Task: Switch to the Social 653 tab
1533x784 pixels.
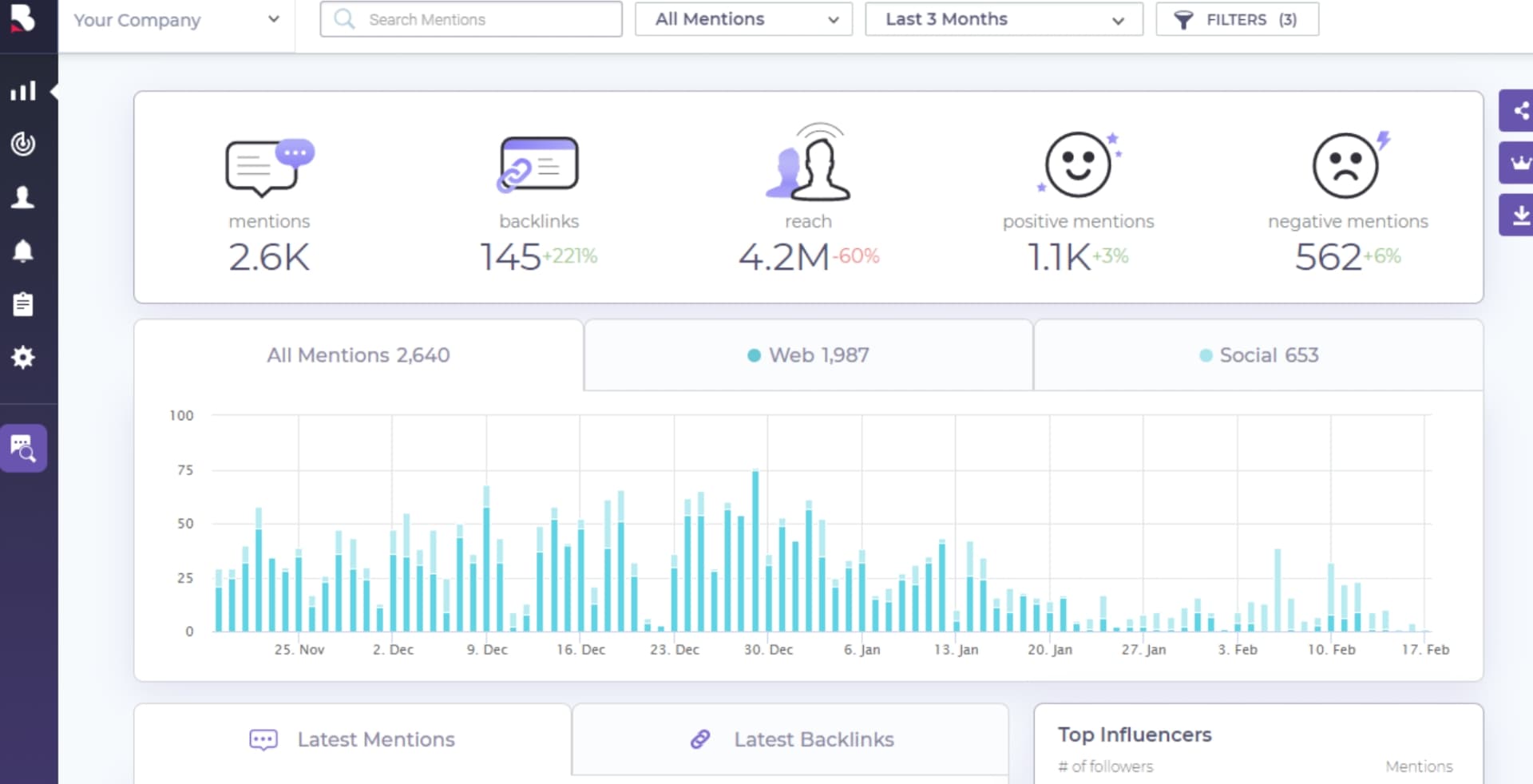Action: tap(1258, 355)
